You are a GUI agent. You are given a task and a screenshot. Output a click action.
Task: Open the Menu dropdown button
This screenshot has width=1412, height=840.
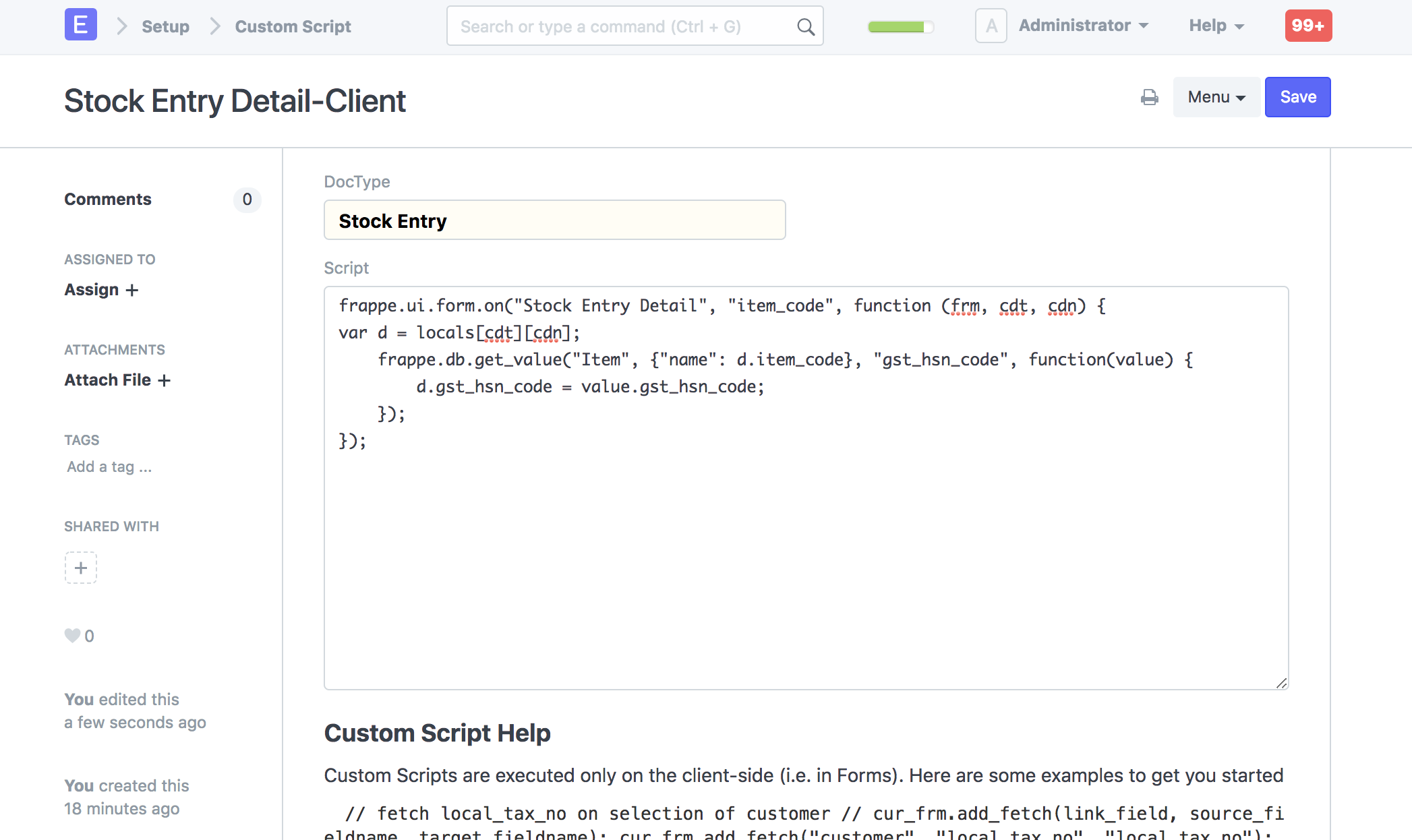pyautogui.click(x=1216, y=97)
